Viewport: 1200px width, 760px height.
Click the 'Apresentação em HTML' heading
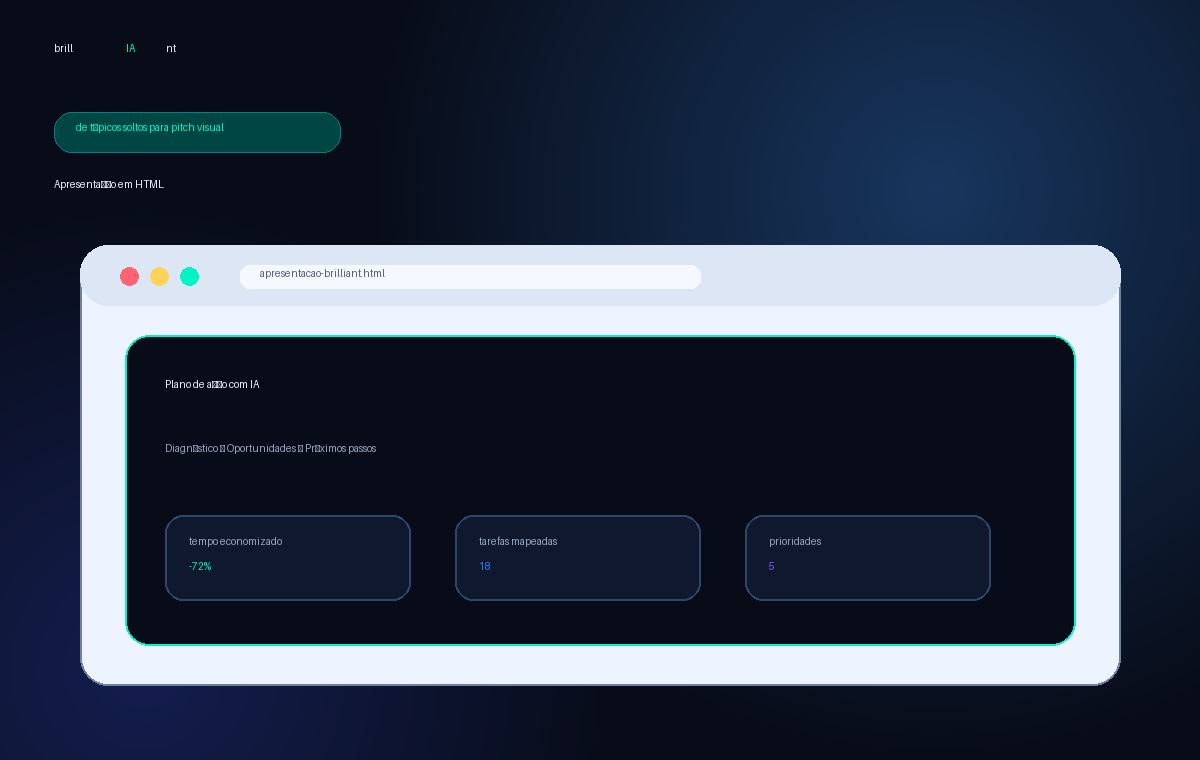coord(109,184)
